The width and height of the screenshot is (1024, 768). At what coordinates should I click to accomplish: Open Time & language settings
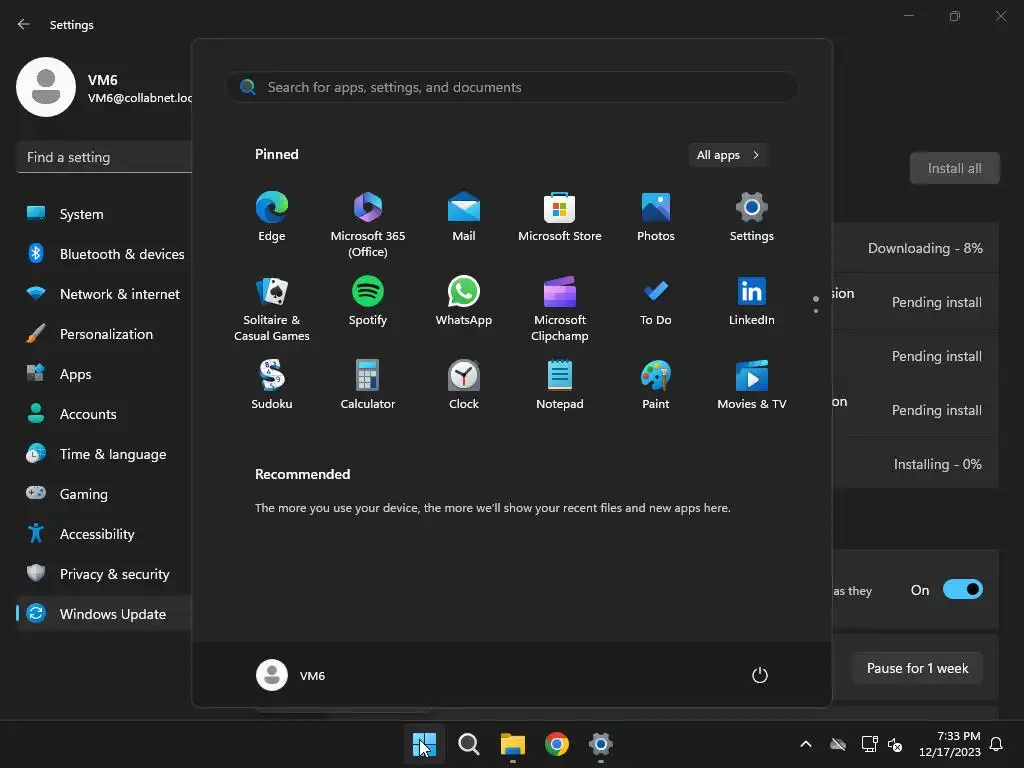[x=104, y=454]
